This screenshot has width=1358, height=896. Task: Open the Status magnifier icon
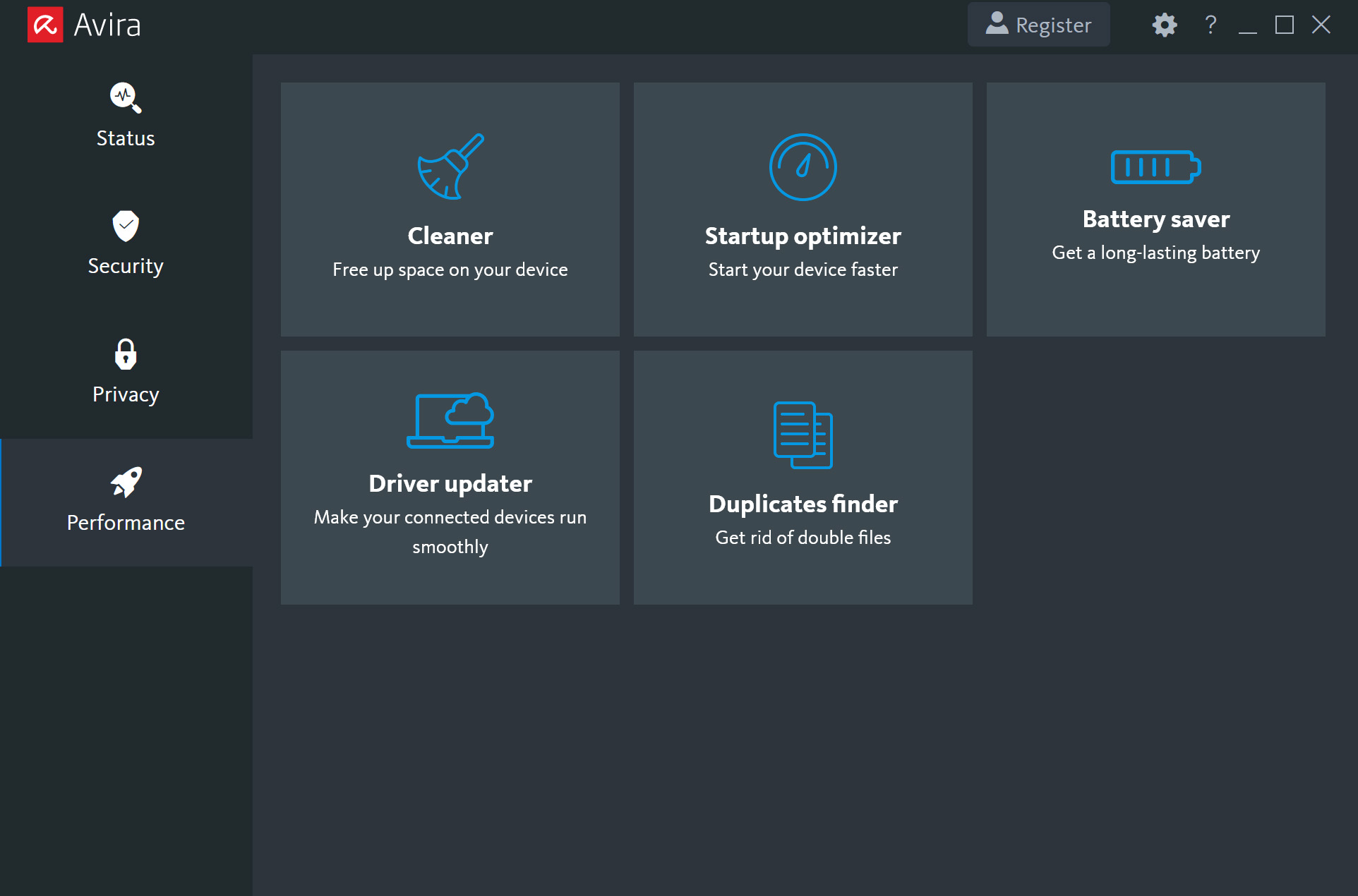pyautogui.click(x=126, y=97)
